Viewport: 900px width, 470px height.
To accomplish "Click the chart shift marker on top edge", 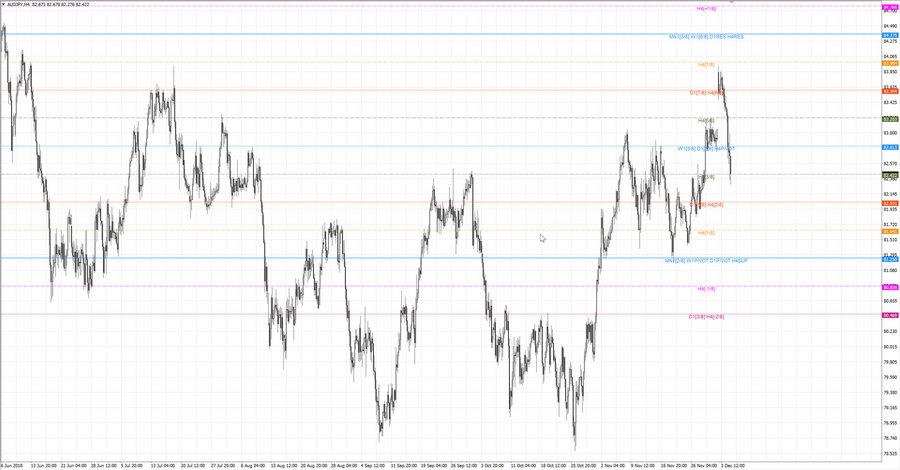I will coord(731,2).
